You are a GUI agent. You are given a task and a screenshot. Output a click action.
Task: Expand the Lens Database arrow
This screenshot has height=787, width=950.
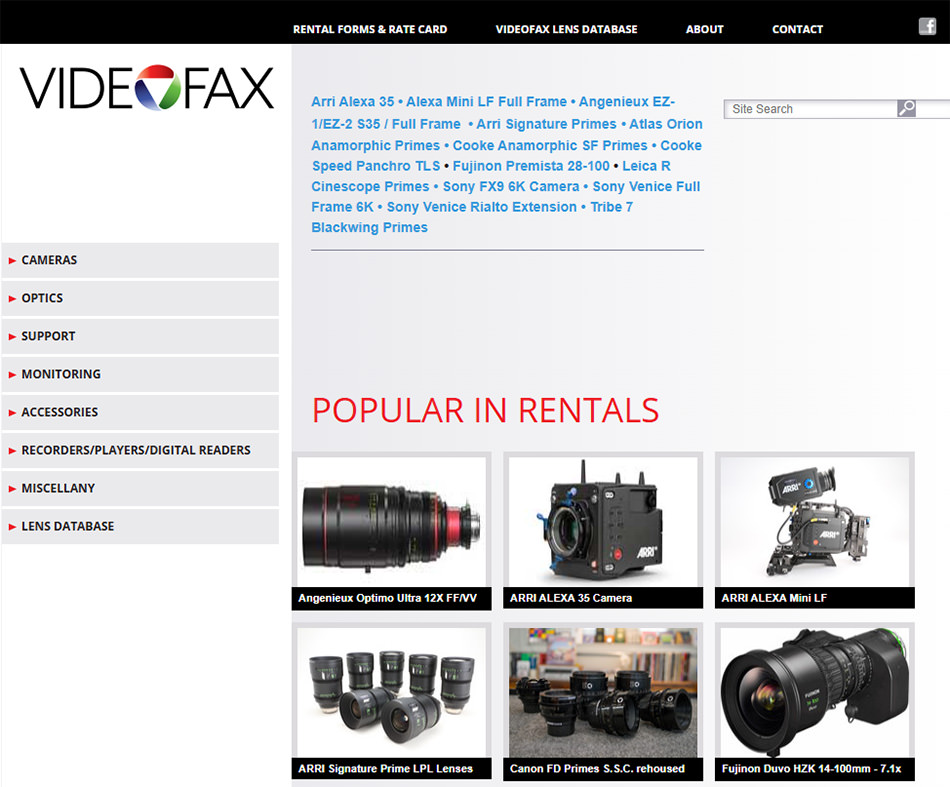point(12,527)
